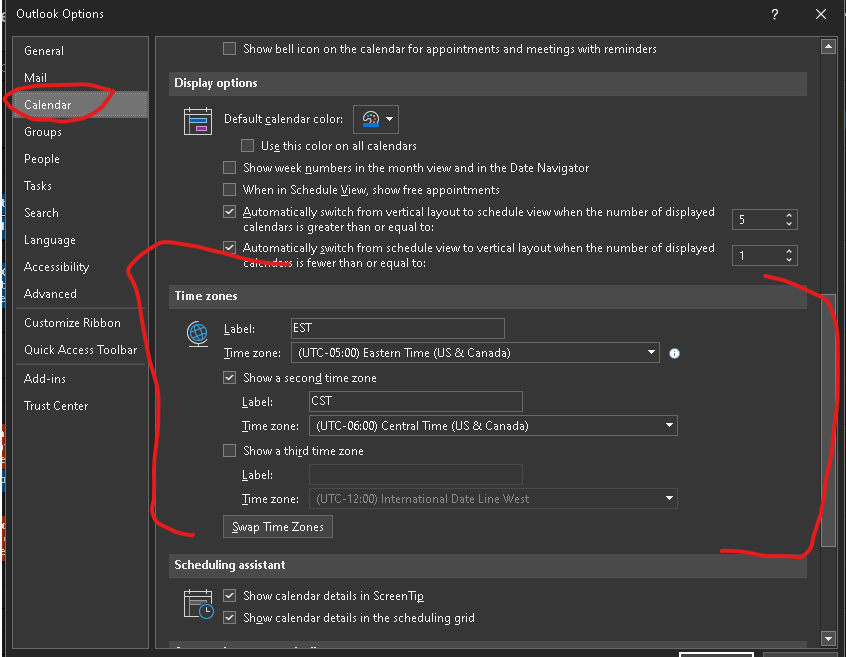Click the scrollbar down arrow
This screenshot has width=846, height=657.
[x=828, y=639]
